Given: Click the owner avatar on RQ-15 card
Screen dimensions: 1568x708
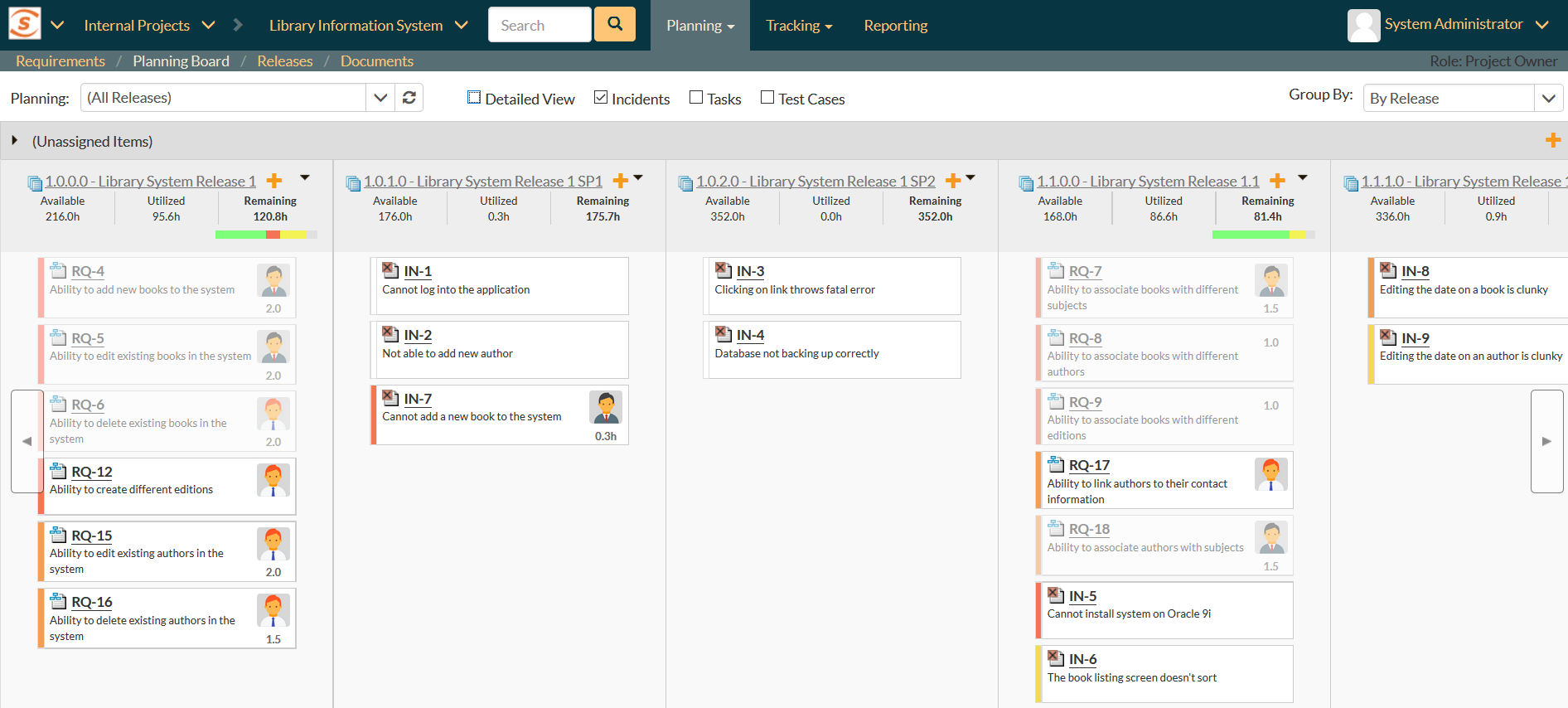Looking at the screenshot, I should coord(273,544).
